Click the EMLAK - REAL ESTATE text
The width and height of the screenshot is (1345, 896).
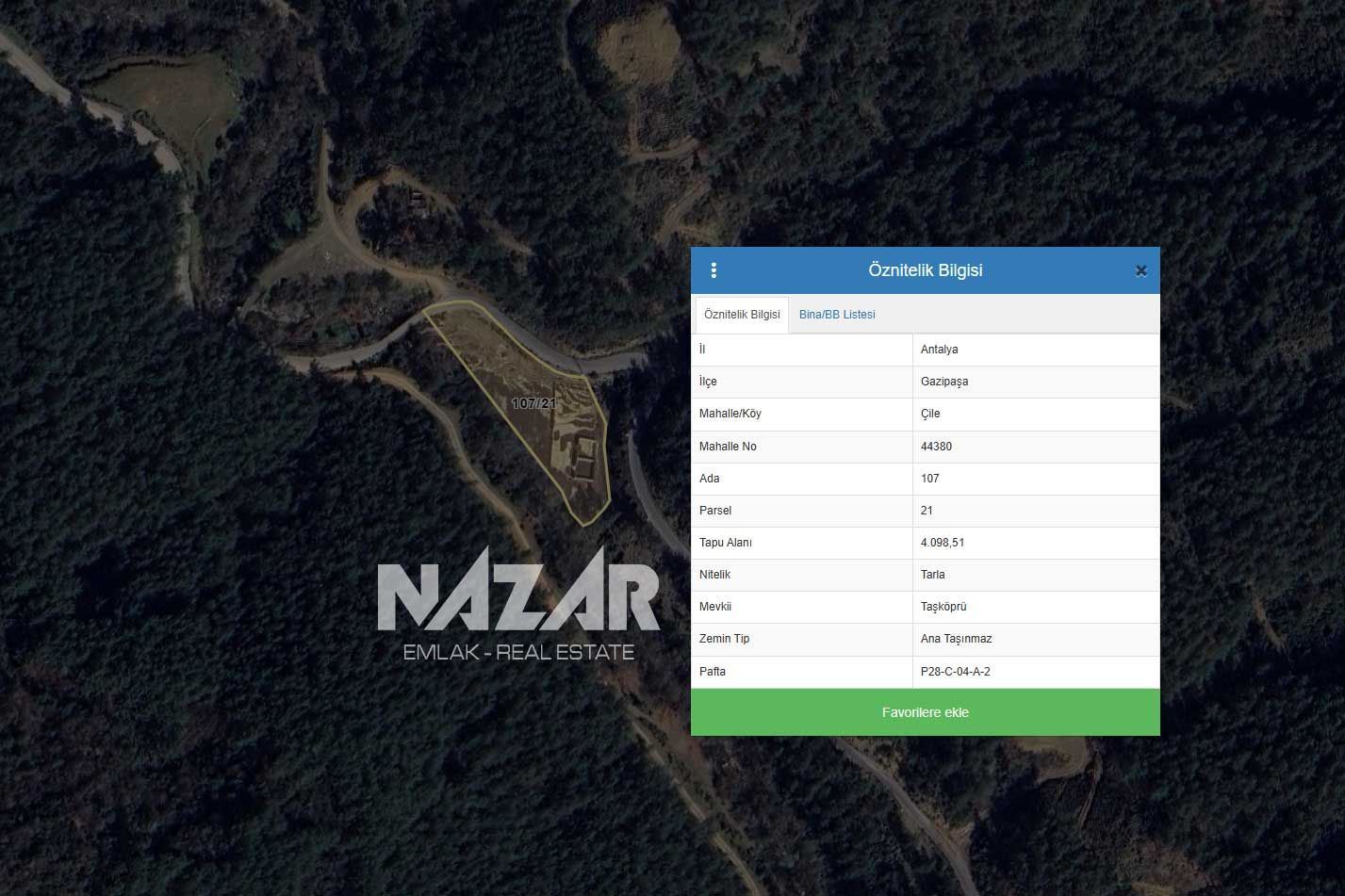click(518, 652)
